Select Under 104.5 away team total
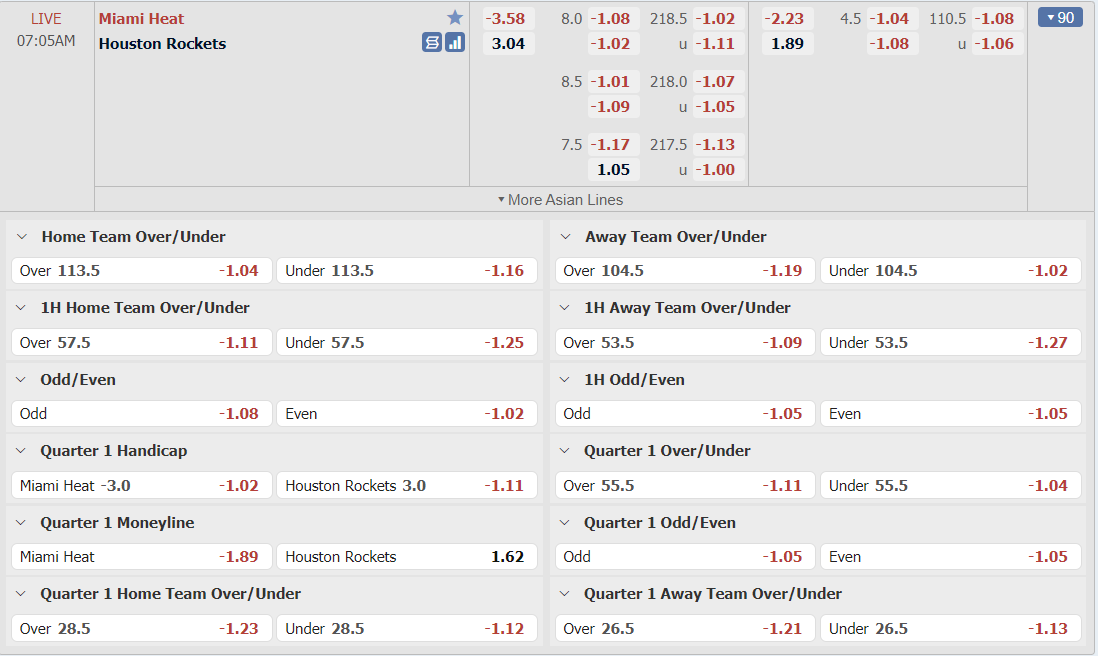This screenshot has height=656, width=1098. tap(951, 271)
